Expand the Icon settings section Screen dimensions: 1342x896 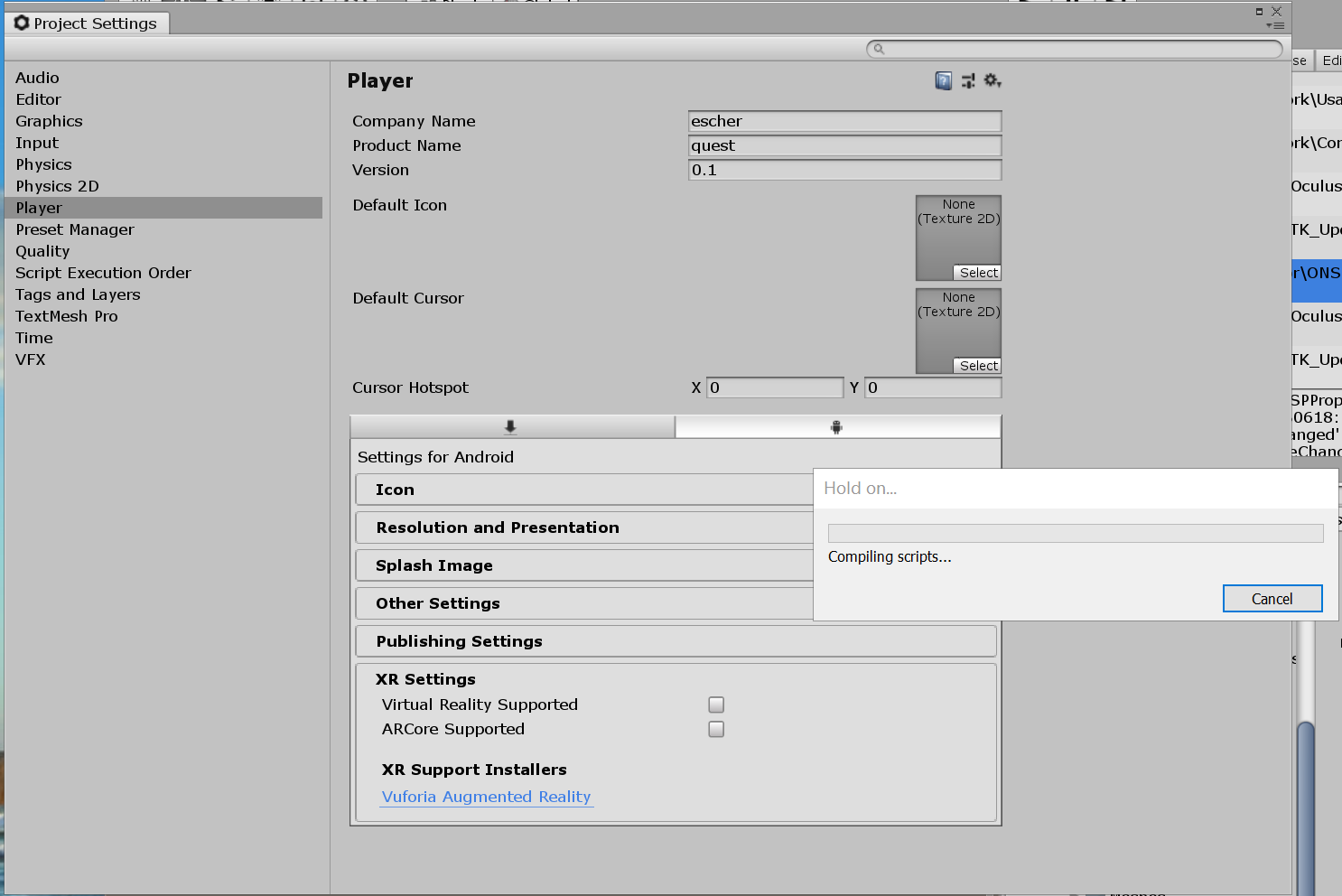584,490
